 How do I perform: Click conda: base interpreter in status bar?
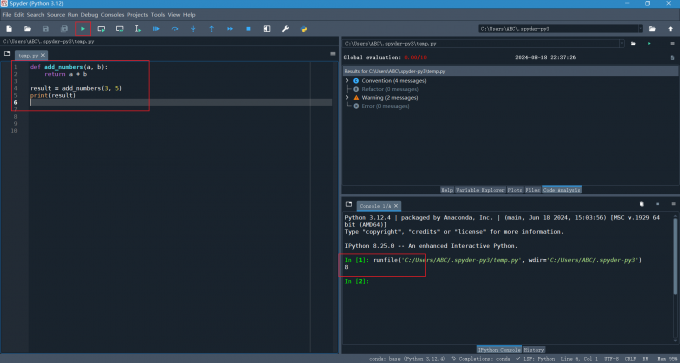coord(407,359)
